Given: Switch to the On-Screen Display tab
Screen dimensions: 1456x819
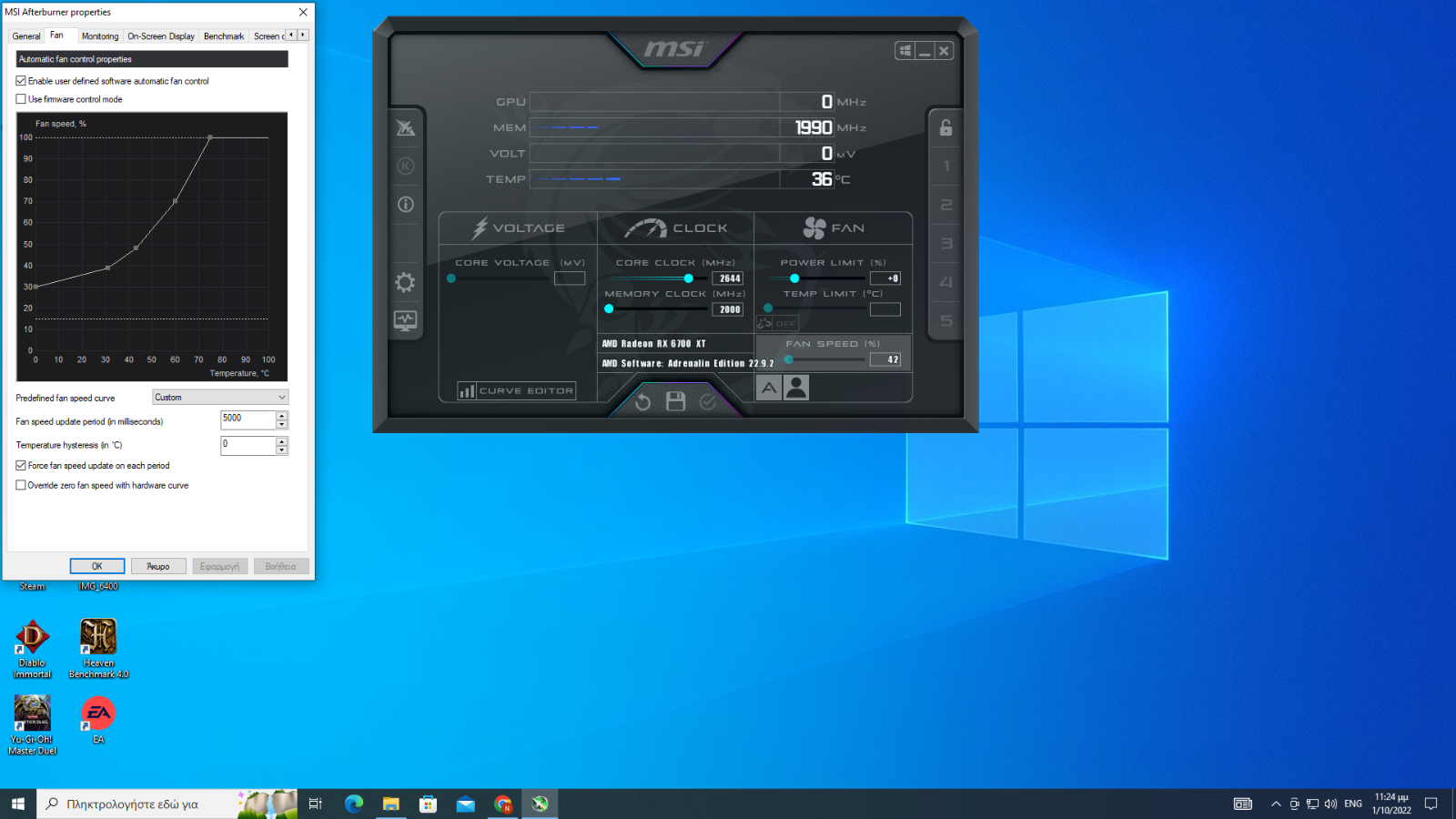Looking at the screenshot, I should [x=161, y=36].
